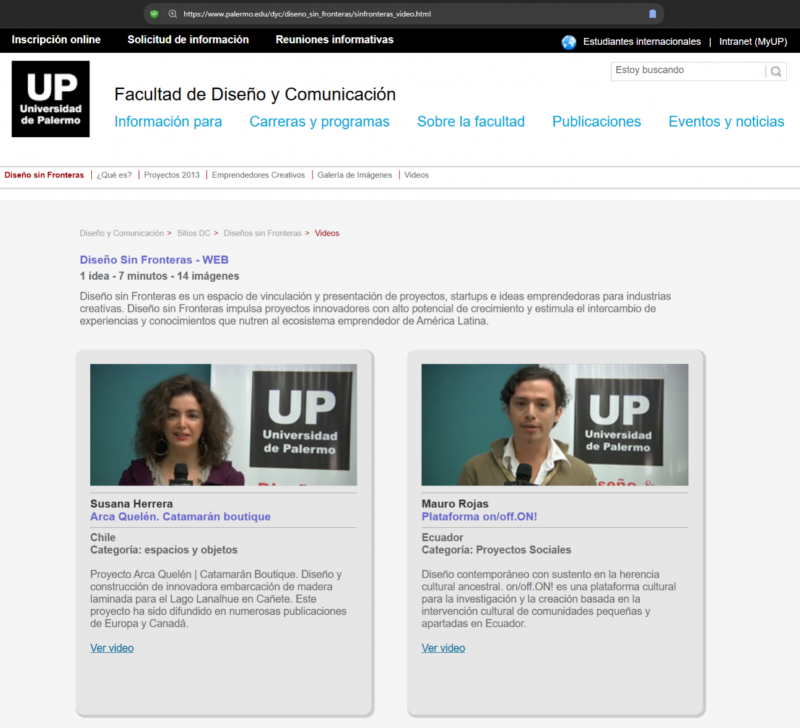Screen dimensions: 800x728
Task: Click the Diseños sin Fronteras breadcrumb
Action: (x=262, y=233)
